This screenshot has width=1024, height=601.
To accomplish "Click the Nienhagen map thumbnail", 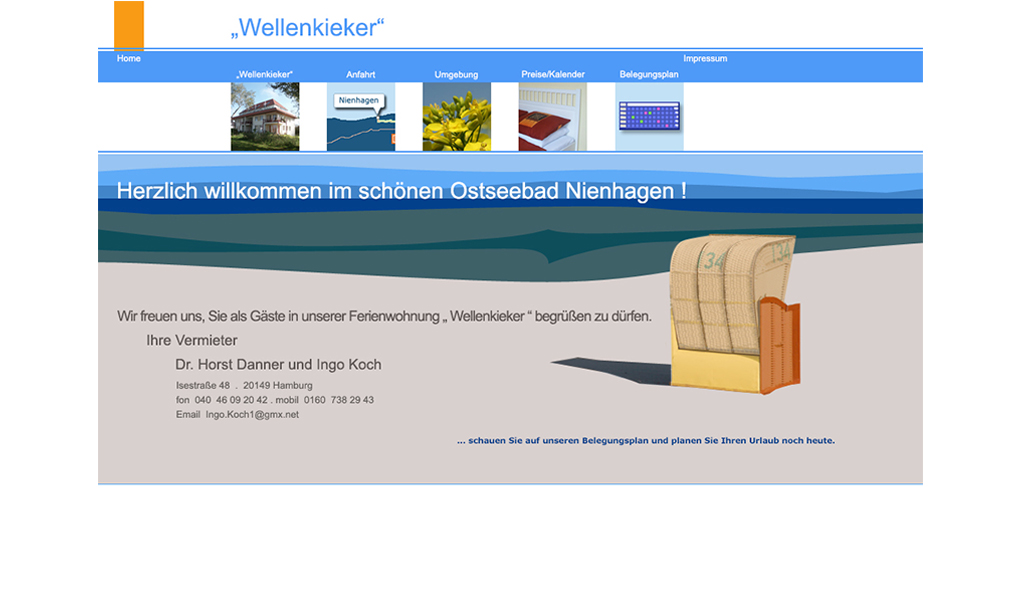I will (x=361, y=117).
